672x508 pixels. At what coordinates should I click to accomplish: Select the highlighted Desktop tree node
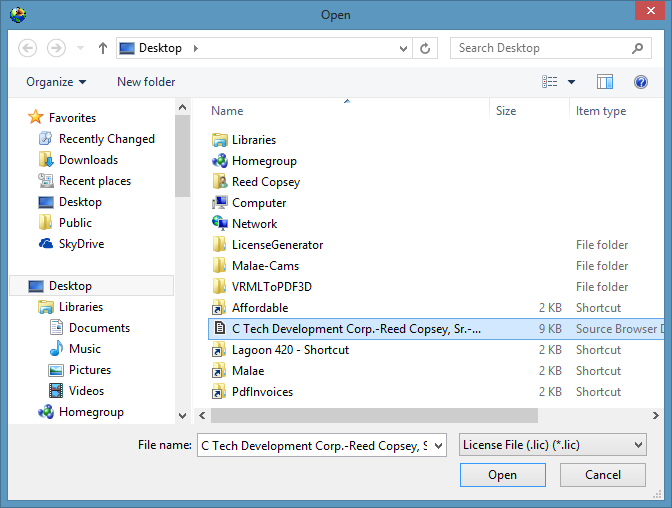[92, 286]
